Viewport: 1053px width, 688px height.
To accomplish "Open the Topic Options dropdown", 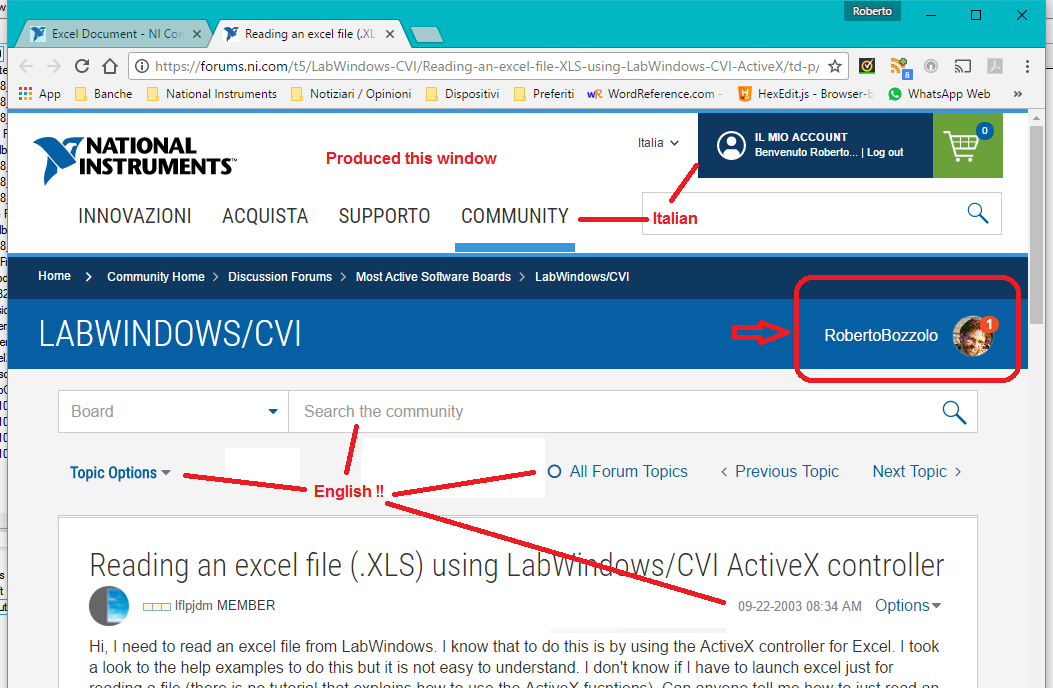I will point(120,472).
